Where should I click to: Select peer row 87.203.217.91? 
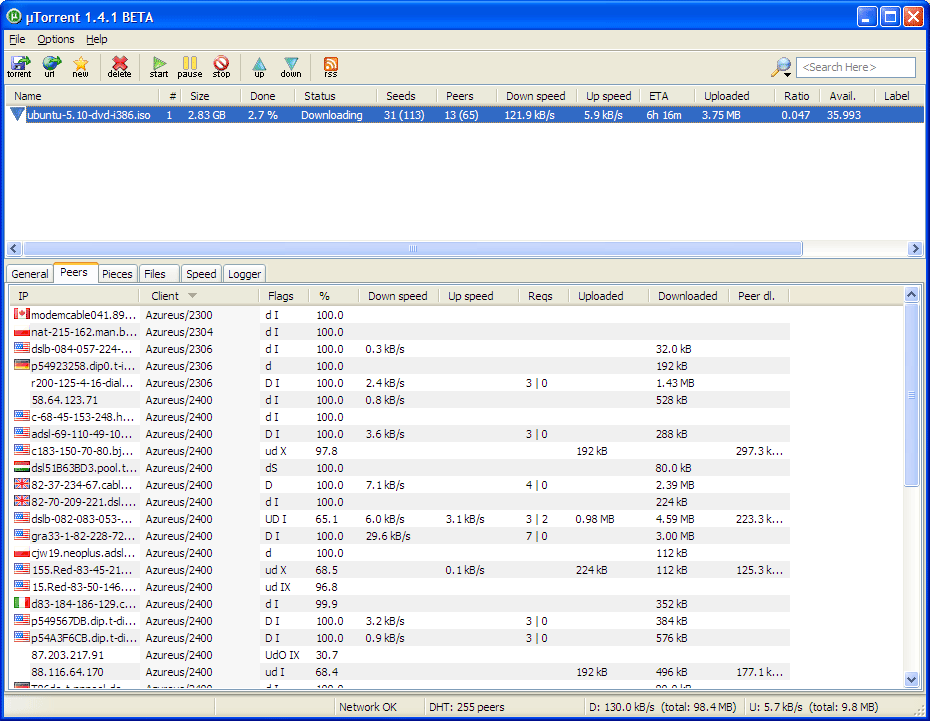(400, 655)
